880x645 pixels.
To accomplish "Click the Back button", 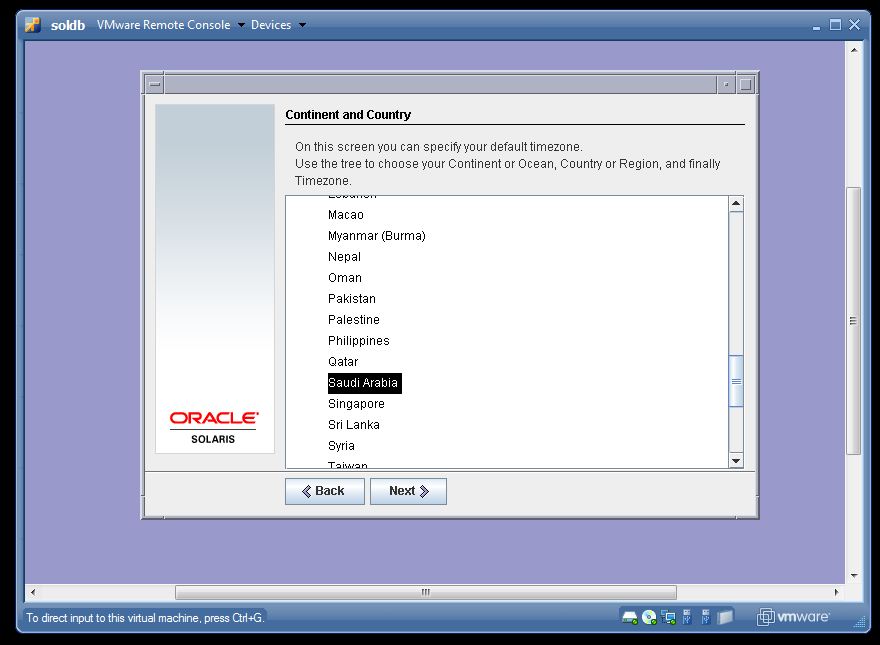I will 324,491.
